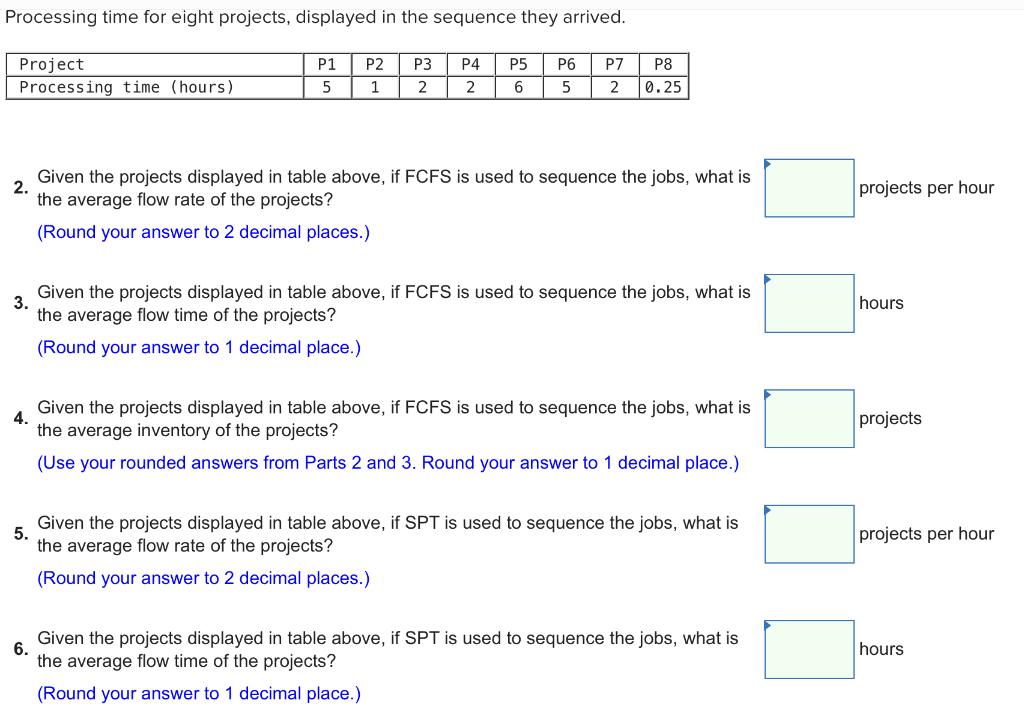Click the corner marker on question 5's answer box
Image resolution: width=1024 pixels, height=718 pixels.
[x=768, y=511]
